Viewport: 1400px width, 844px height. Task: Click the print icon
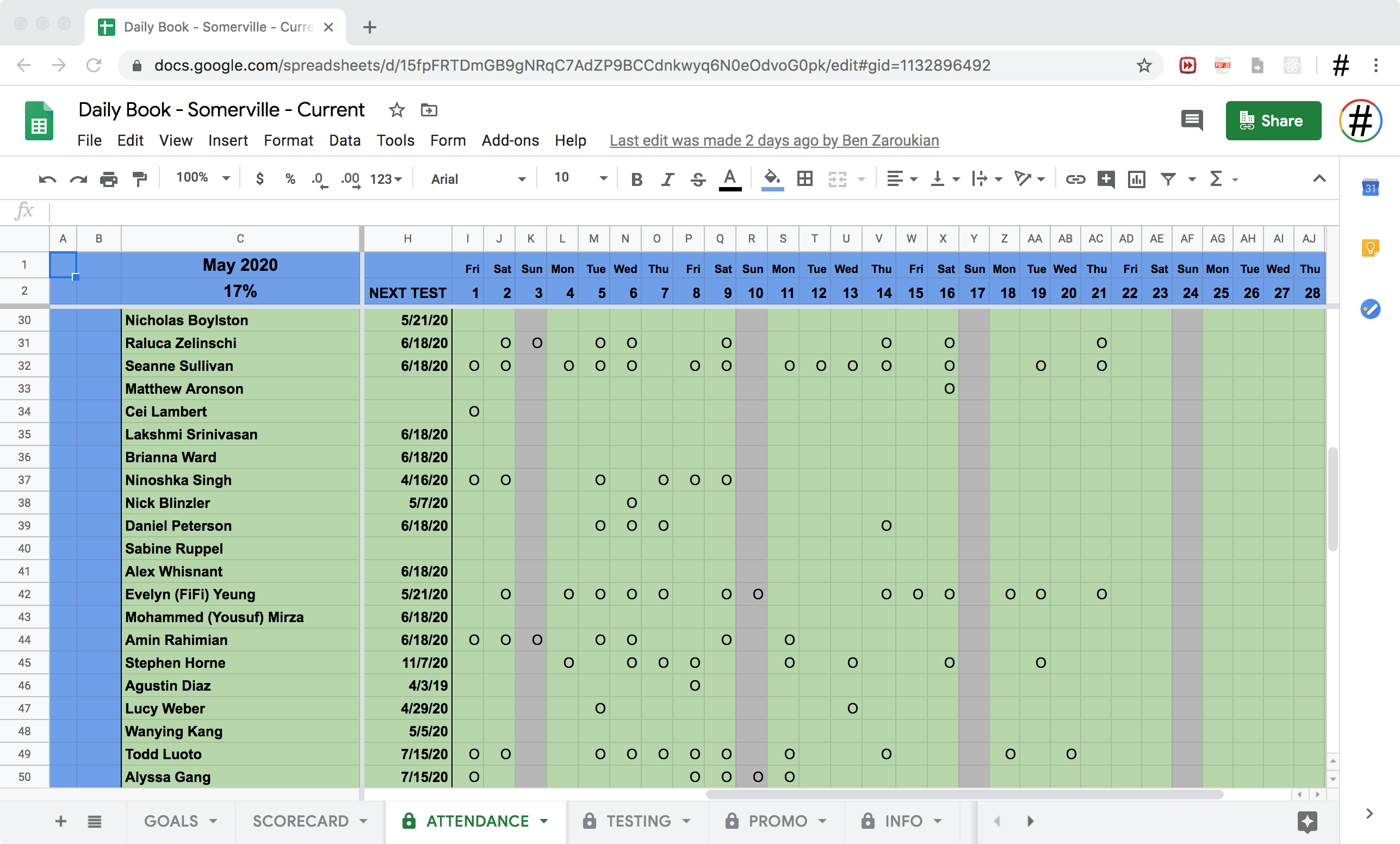click(x=109, y=179)
